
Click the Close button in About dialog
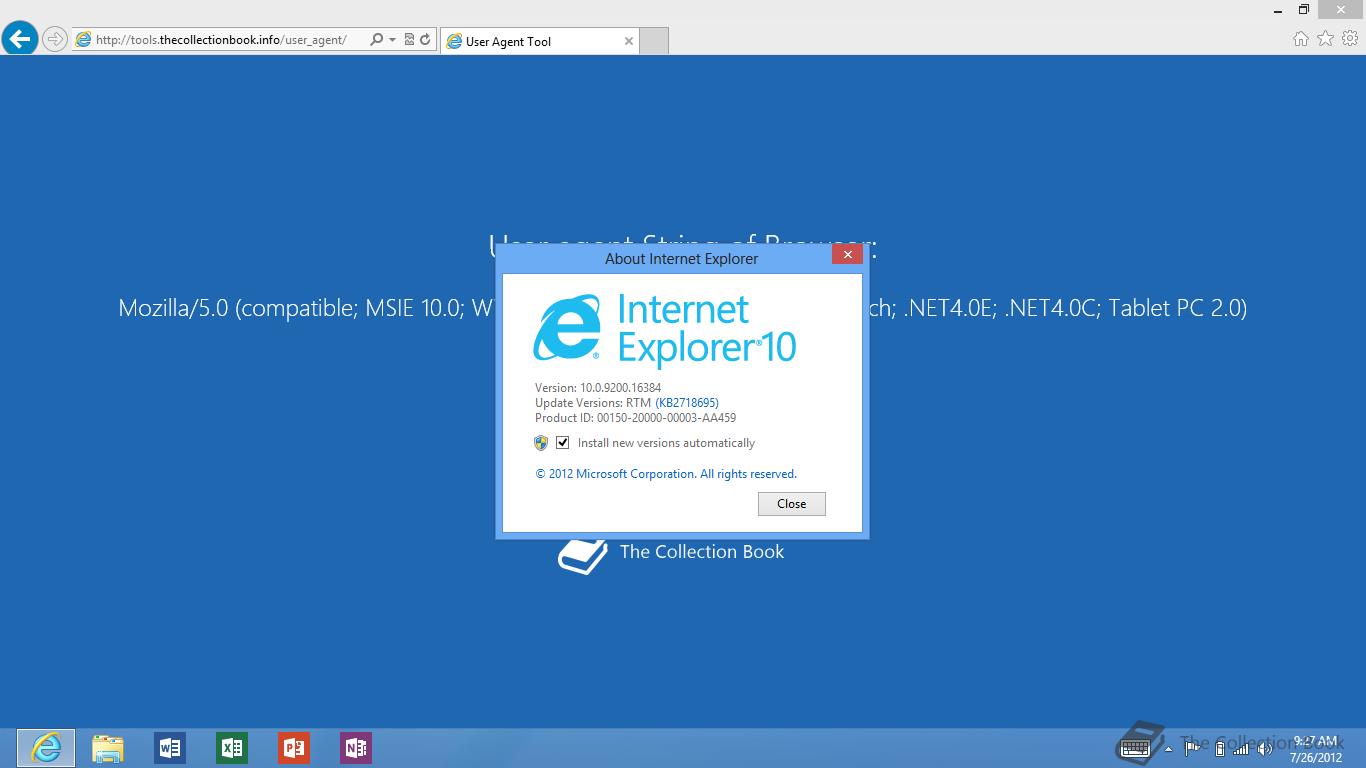[x=791, y=504]
